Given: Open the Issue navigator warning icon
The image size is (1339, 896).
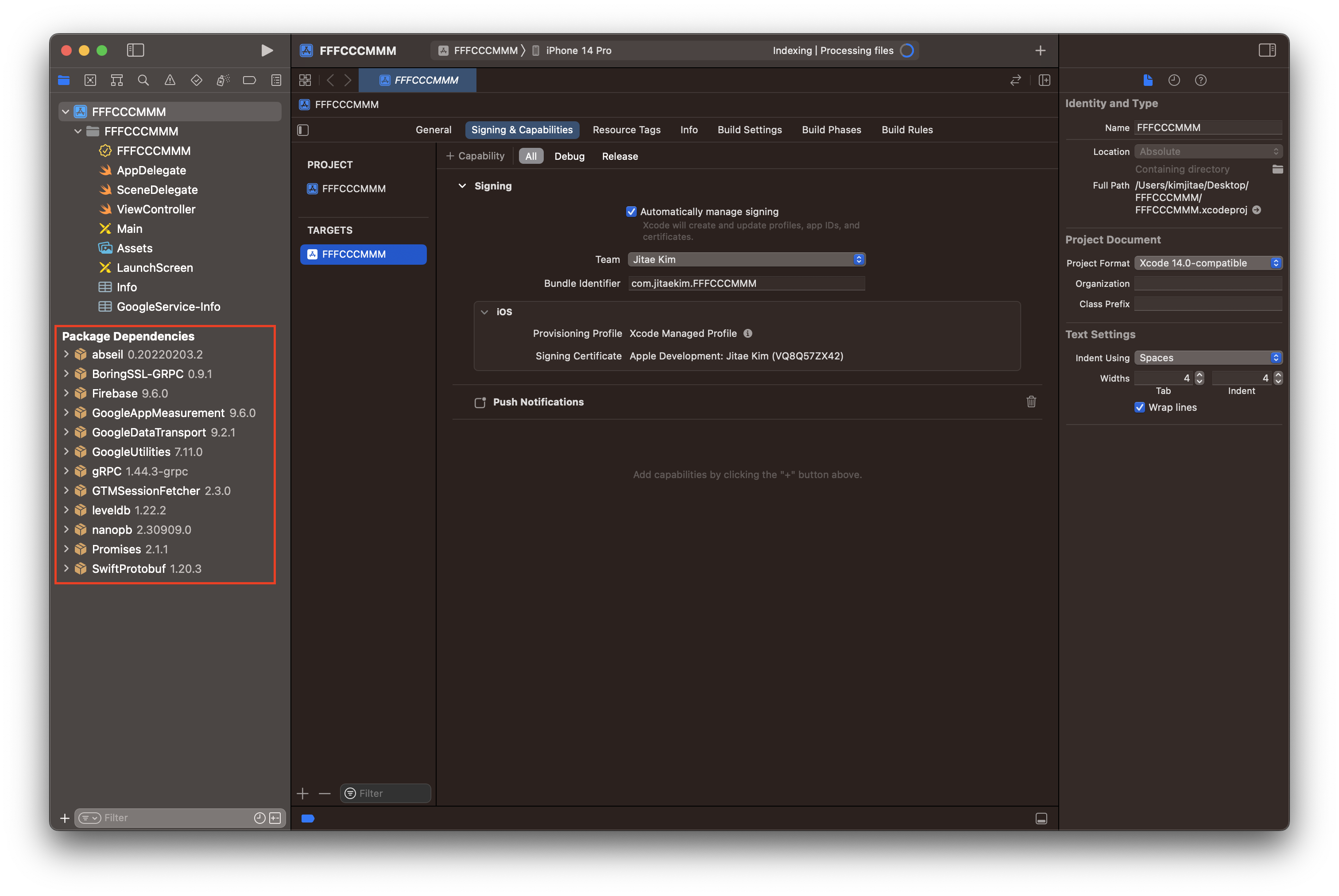Looking at the screenshot, I should pos(170,81).
